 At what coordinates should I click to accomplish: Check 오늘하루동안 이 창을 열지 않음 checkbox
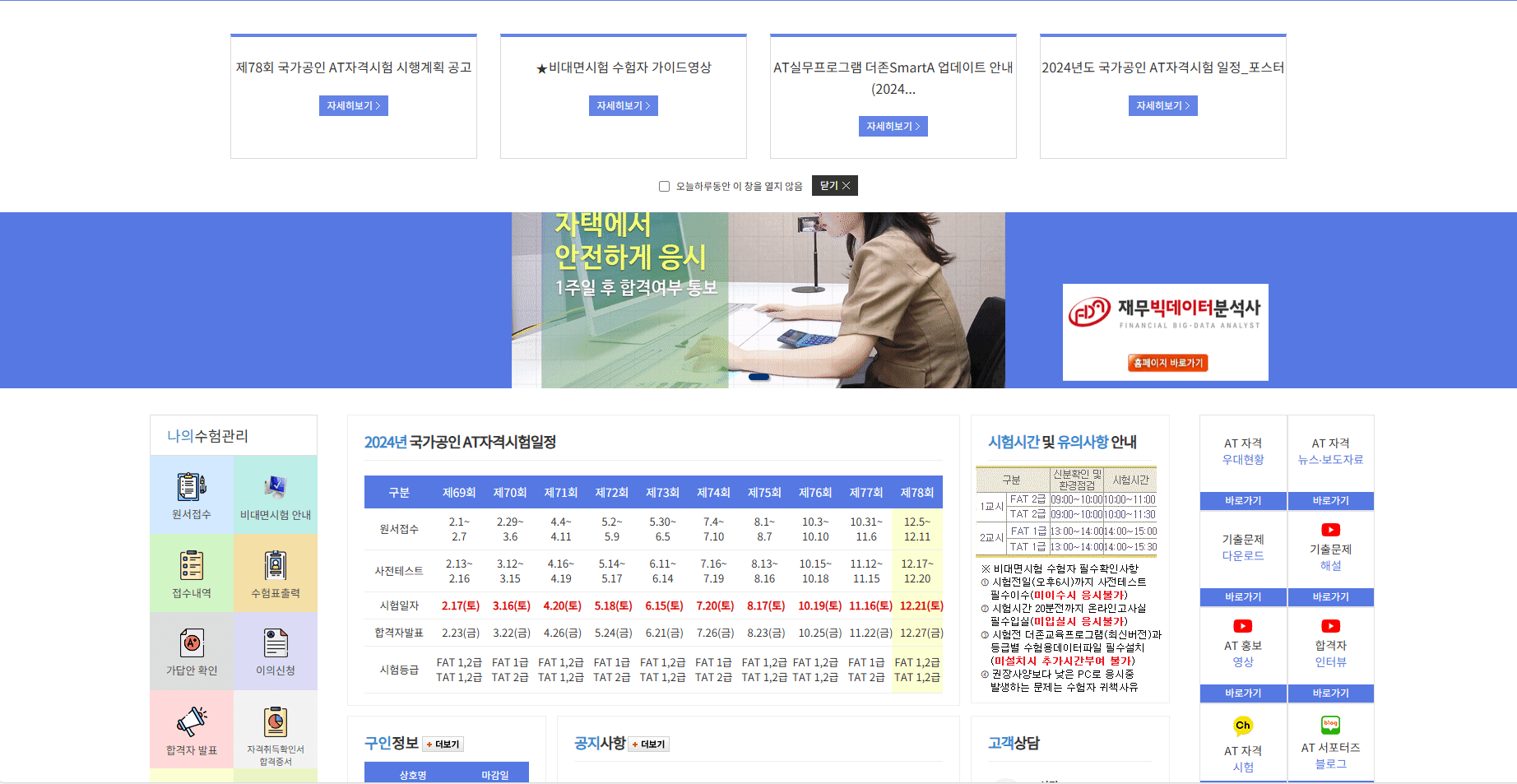(664, 187)
